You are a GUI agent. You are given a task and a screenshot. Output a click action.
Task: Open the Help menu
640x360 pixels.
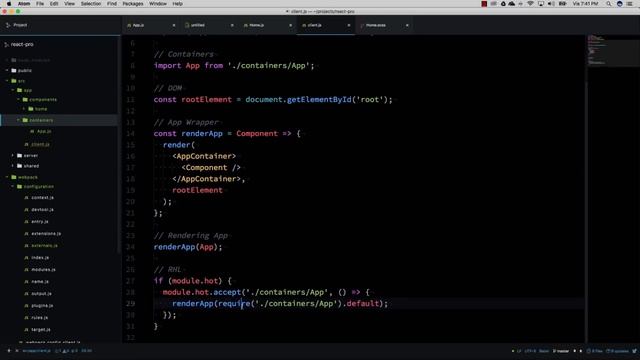[178, 4]
